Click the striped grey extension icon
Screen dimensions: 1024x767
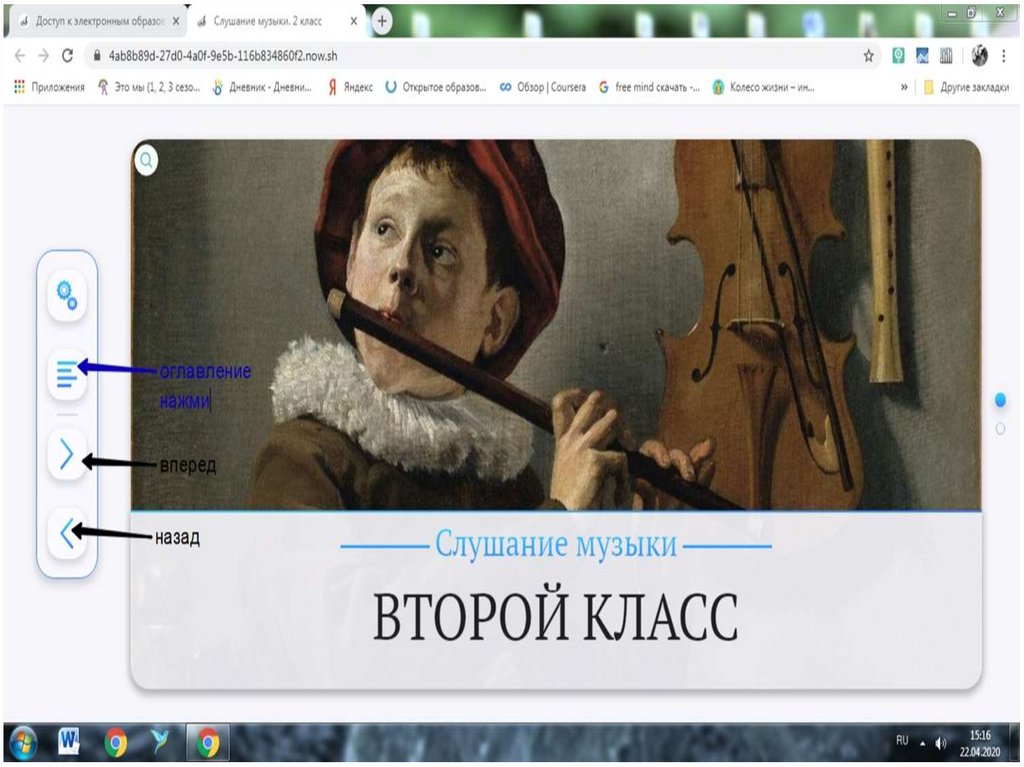click(x=946, y=56)
